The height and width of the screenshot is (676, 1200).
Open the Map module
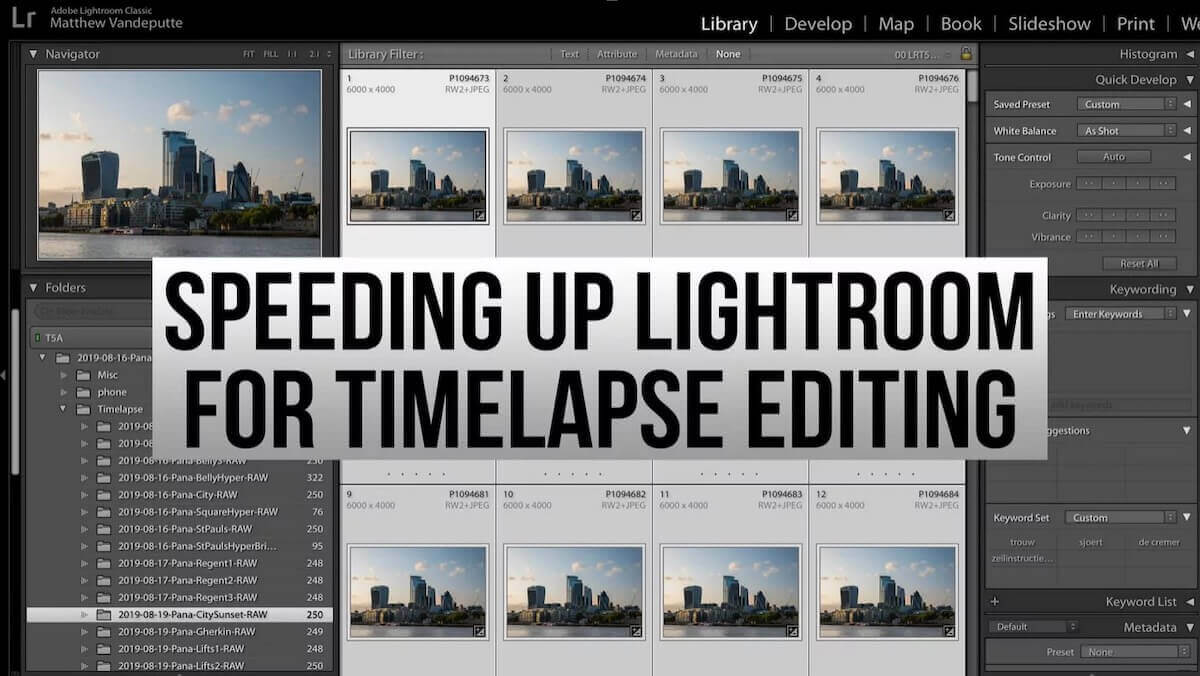[896, 24]
